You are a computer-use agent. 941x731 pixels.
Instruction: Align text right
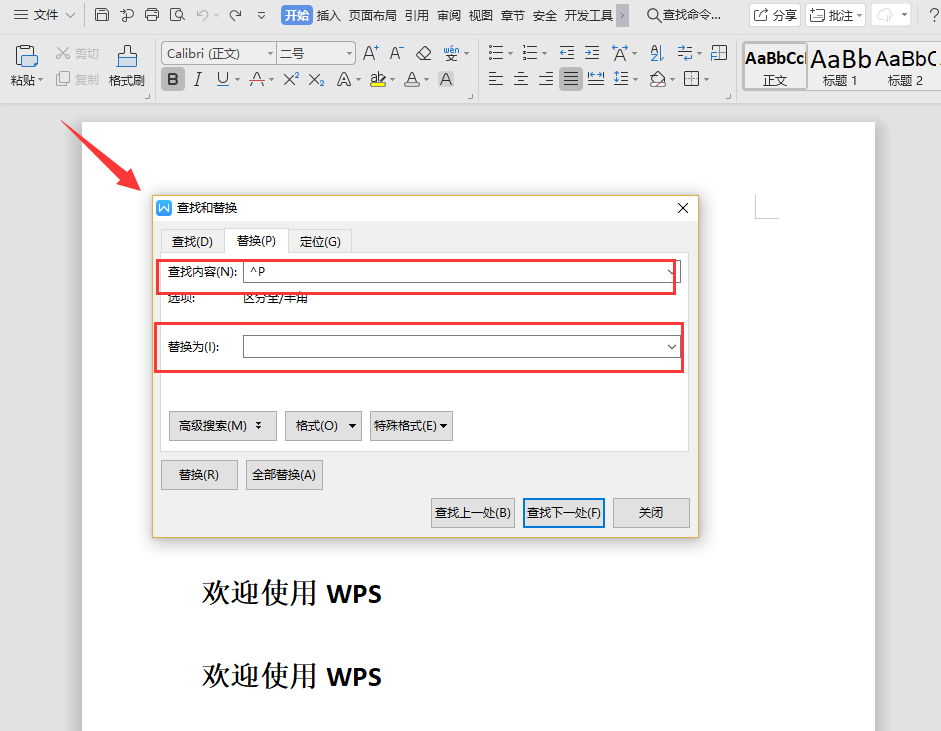(546, 79)
